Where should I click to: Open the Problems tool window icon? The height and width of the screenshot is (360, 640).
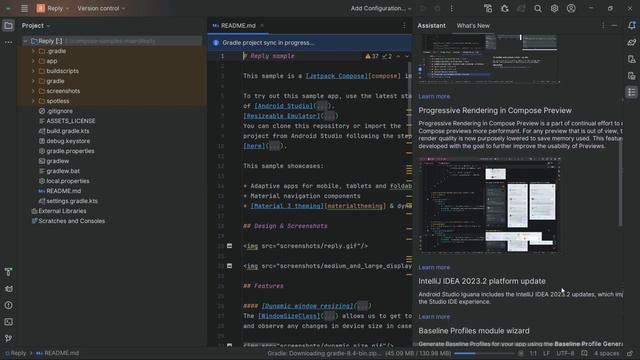pyautogui.click(x=8, y=305)
